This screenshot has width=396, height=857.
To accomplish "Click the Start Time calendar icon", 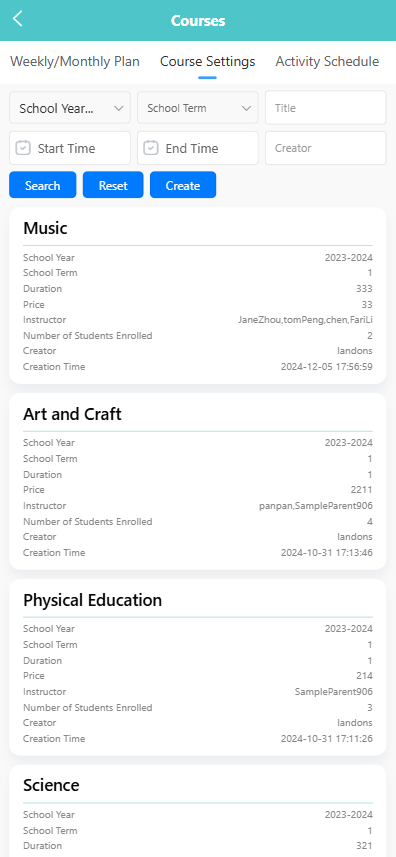I will tap(23, 148).
